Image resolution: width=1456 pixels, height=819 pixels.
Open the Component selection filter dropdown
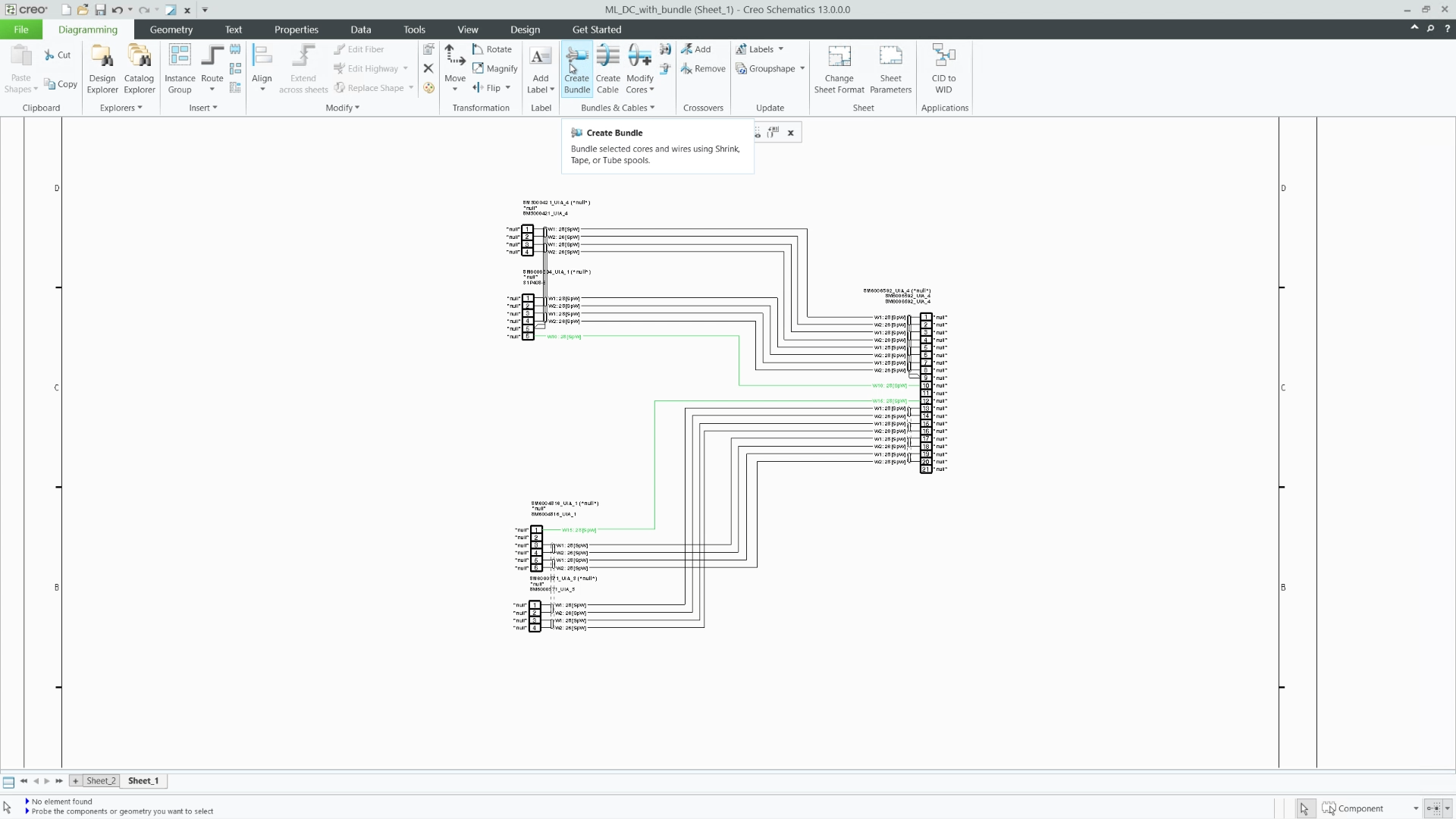coord(1415,808)
